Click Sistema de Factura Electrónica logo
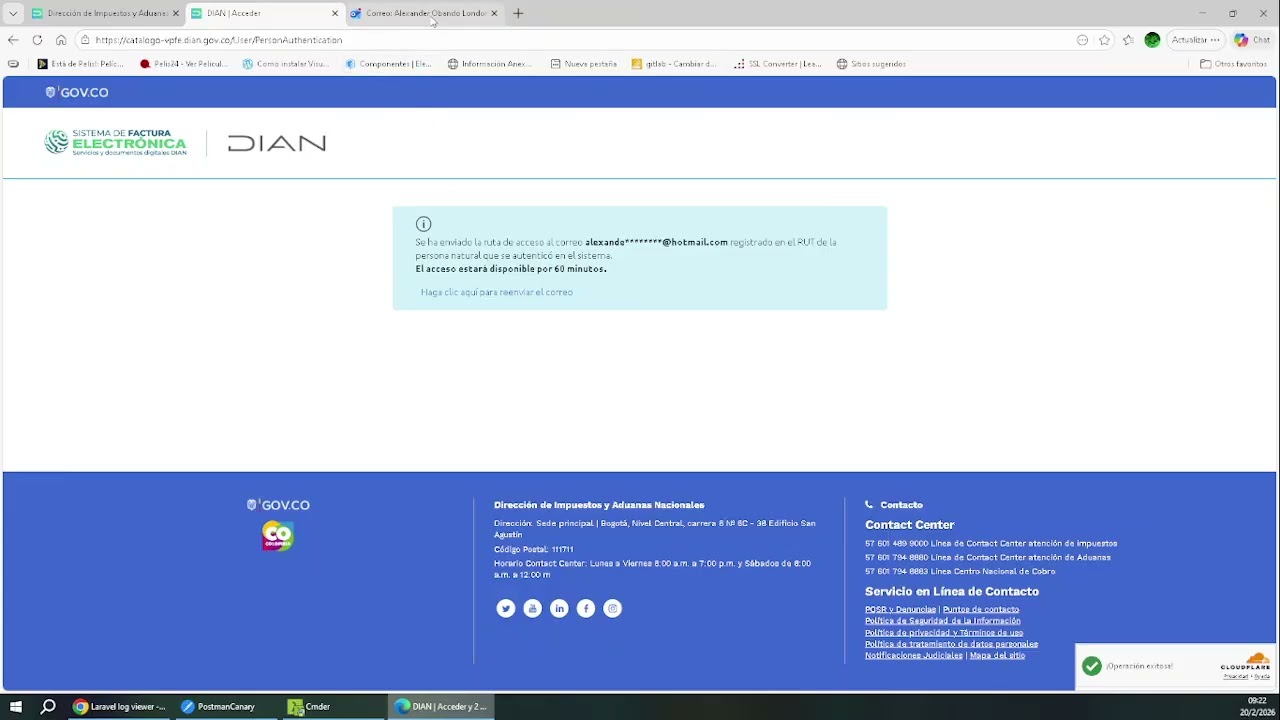 tap(115, 143)
